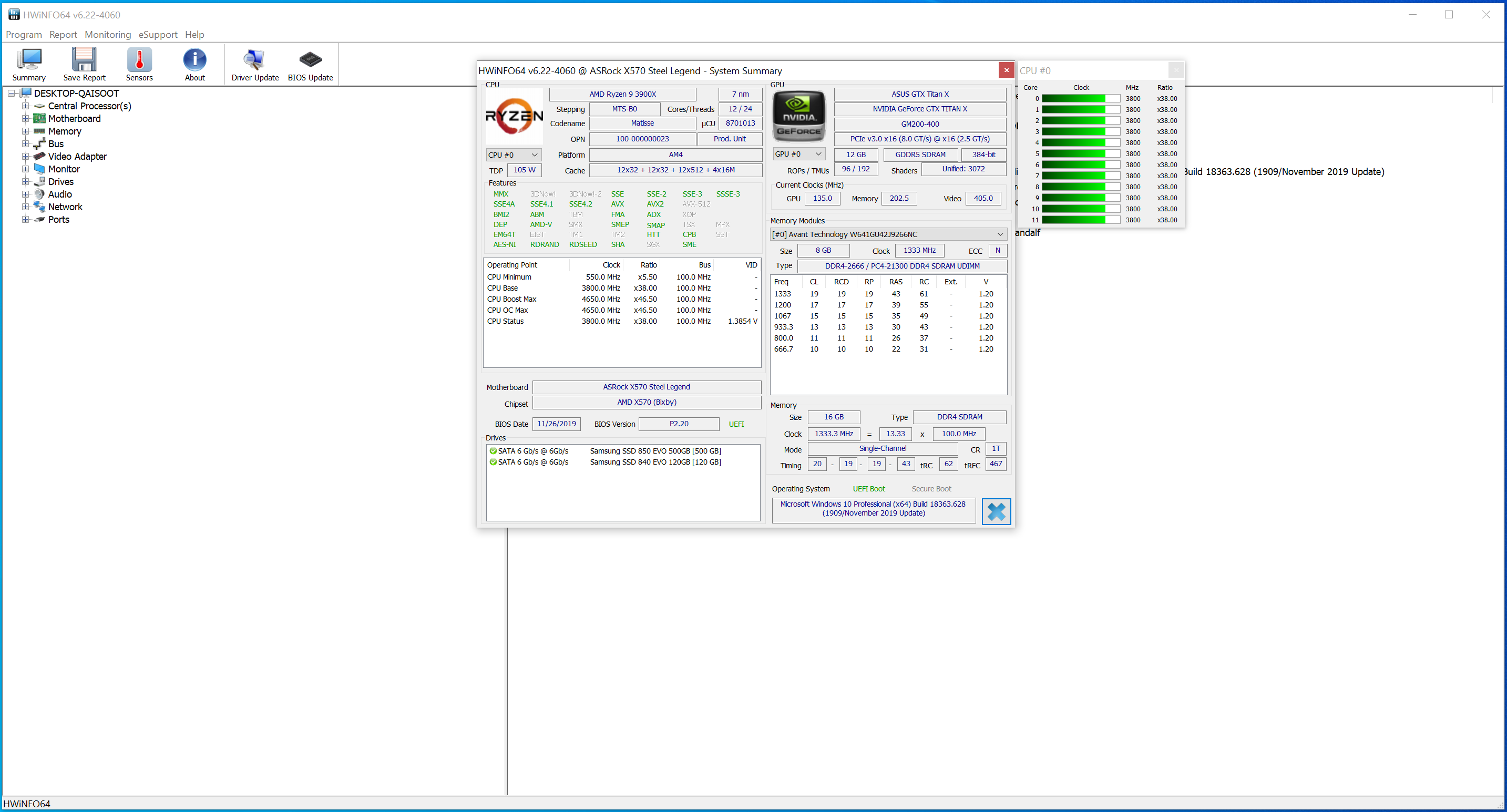
Task: Select Motherboard in the tree
Action: (x=74, y=119)
